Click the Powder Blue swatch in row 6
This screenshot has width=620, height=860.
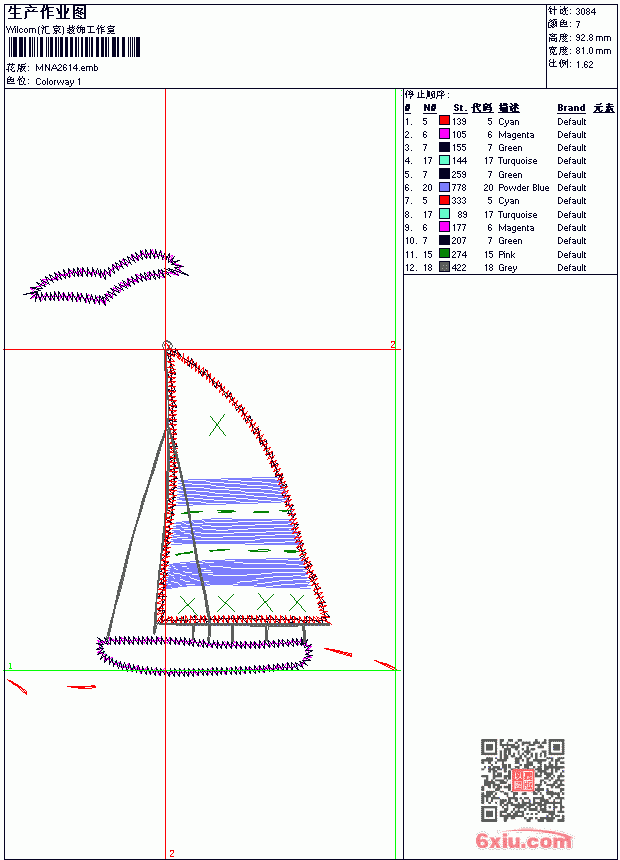(x=444, y=188)
